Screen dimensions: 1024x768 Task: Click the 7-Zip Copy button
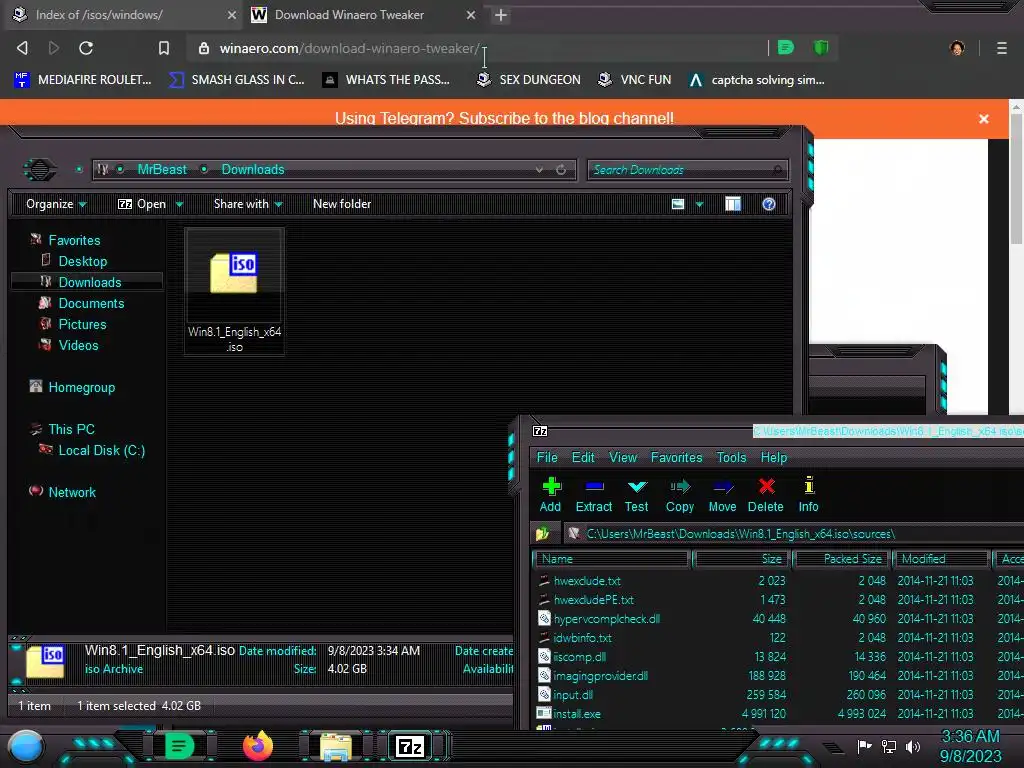[x=679, y=494]
